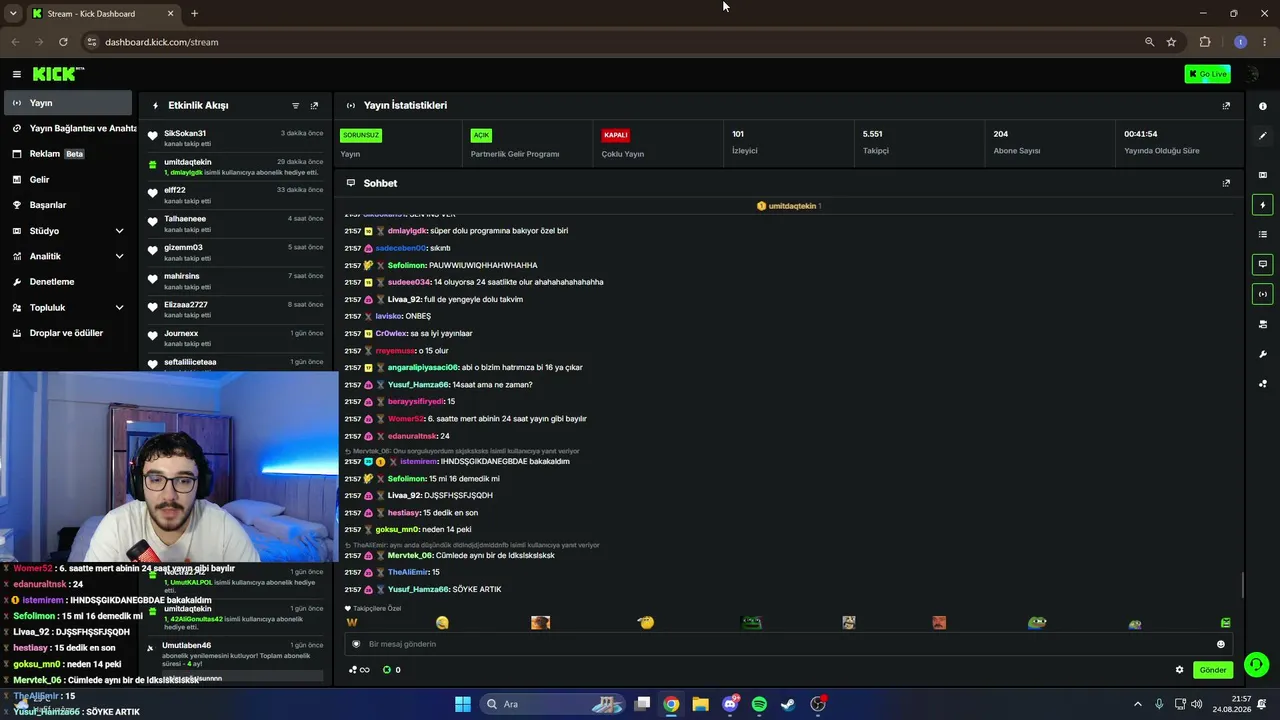The image size is (1280, 720).
Task: Toggle the lightning activity feed panel icon
Action: tap(1263, 205)
